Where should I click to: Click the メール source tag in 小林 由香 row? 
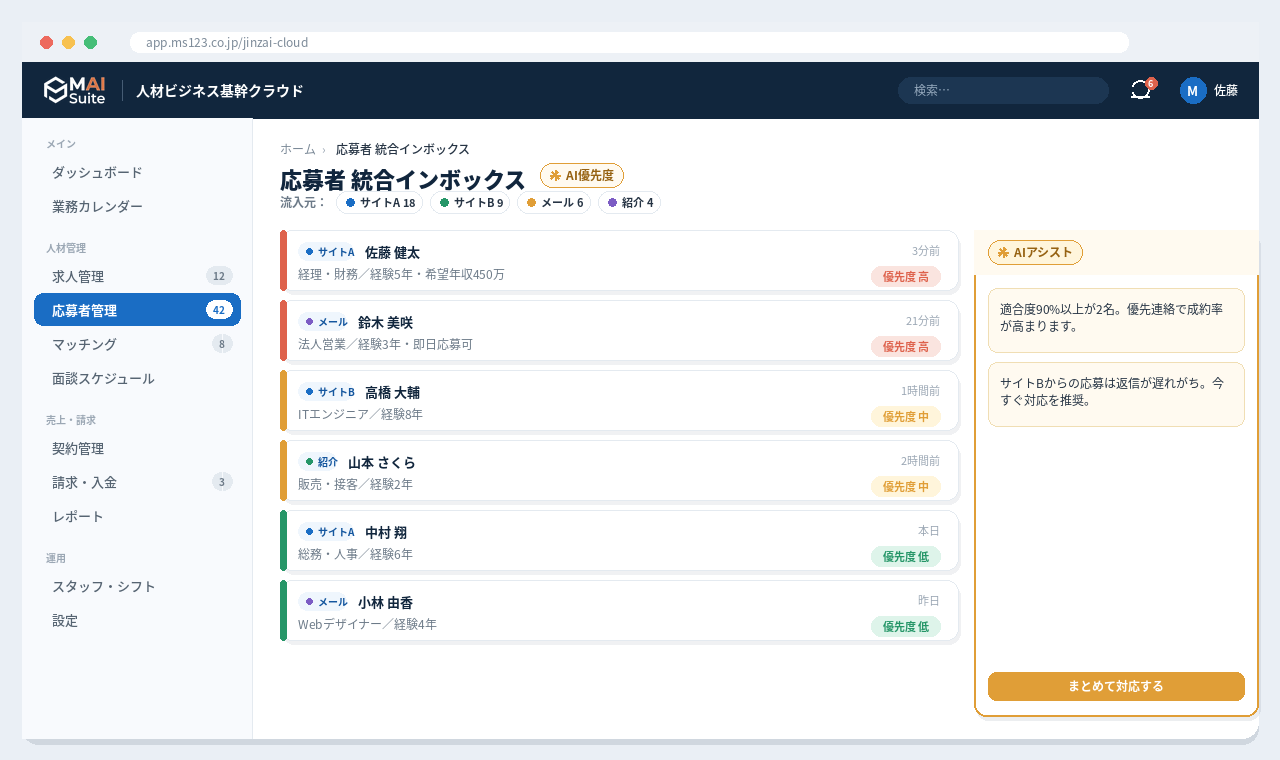(326, 602)
